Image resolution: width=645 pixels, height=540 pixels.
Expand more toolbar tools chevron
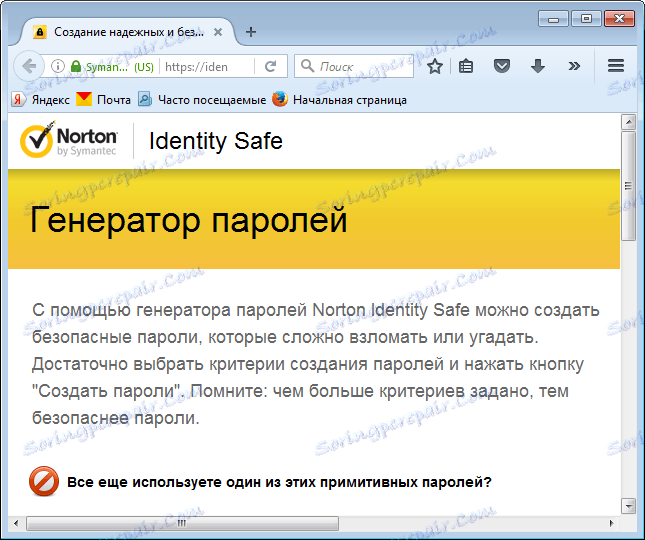click(574, 66)
